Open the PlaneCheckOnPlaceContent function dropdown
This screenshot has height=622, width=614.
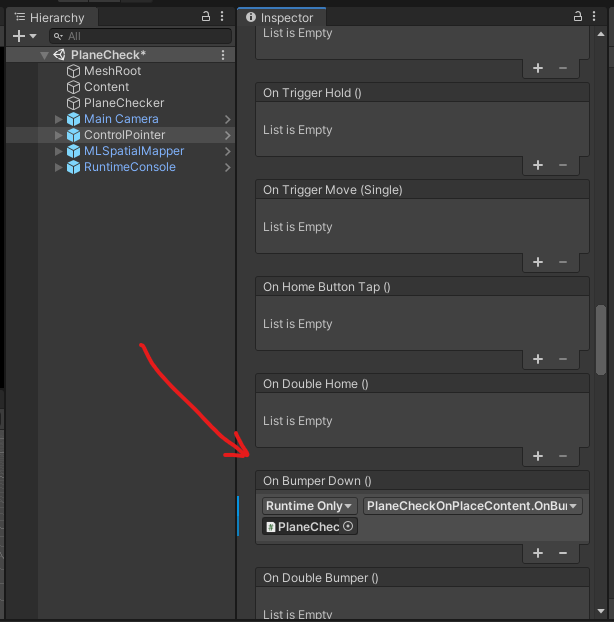click(x=472, y=506)
